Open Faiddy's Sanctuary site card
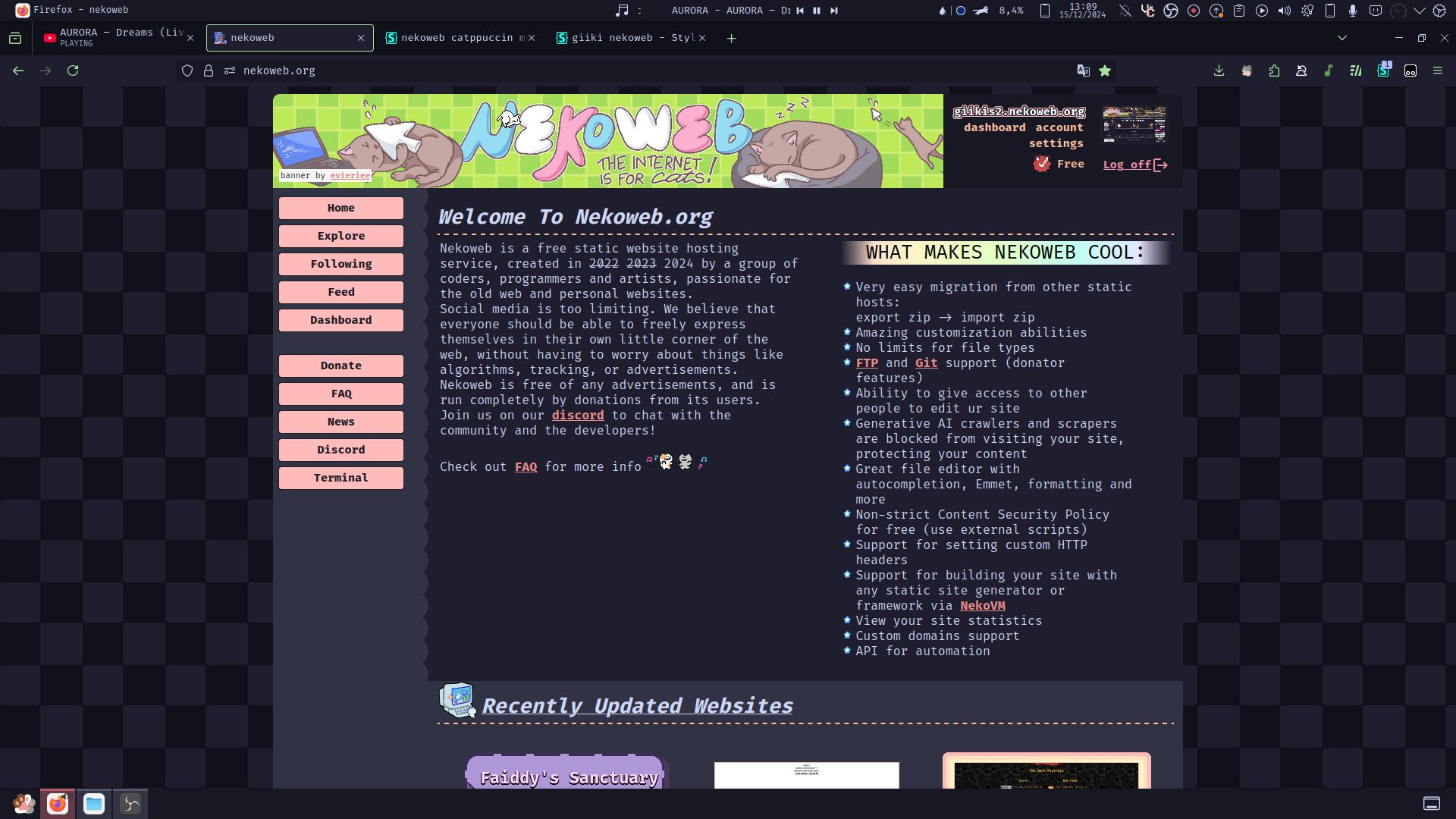This screenshot has height=819, width=1456. pyautogui.click(x=566, y=772)
